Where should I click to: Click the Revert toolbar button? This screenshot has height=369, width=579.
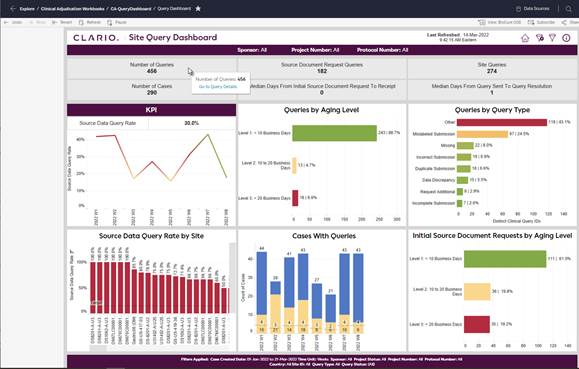pyautogui.click(x=62, y=23)
